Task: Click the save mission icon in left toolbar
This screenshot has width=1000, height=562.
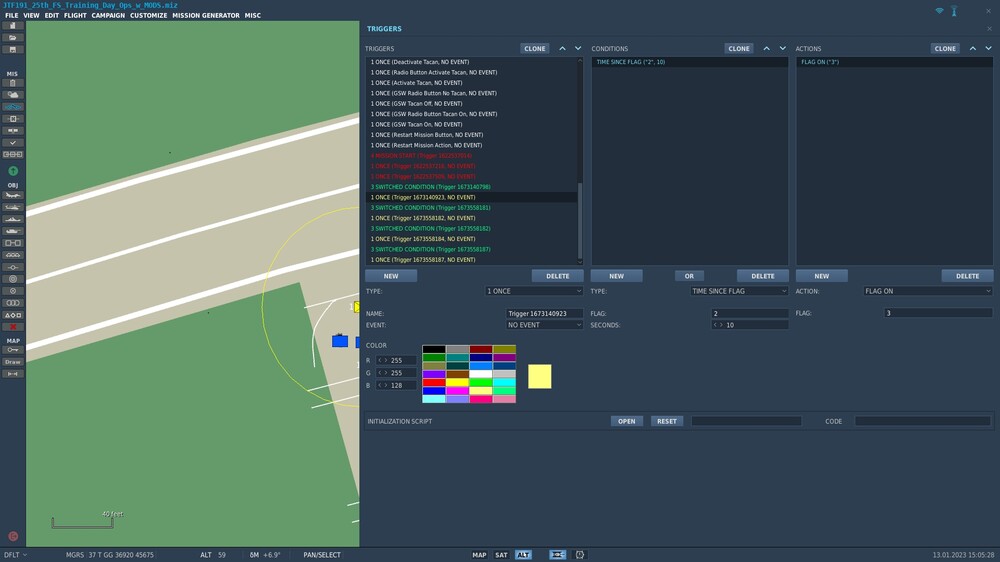Action: coord(13,49)
